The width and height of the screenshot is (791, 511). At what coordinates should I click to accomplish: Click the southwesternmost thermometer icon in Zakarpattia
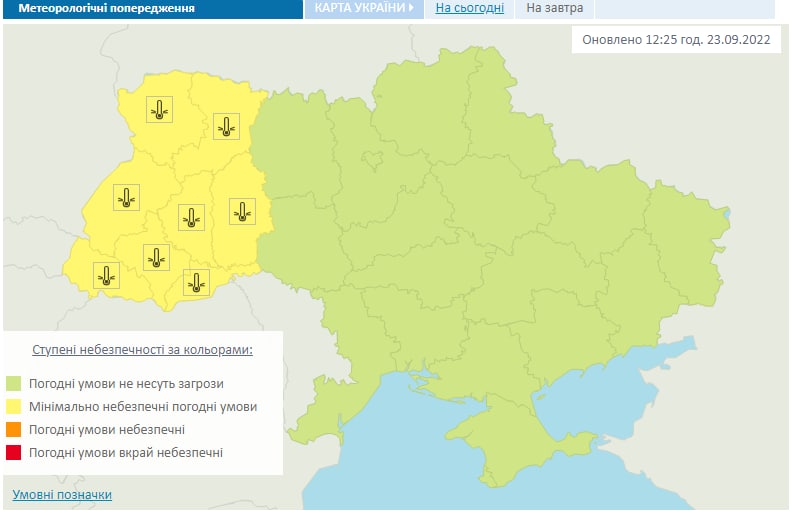(106, 275)
